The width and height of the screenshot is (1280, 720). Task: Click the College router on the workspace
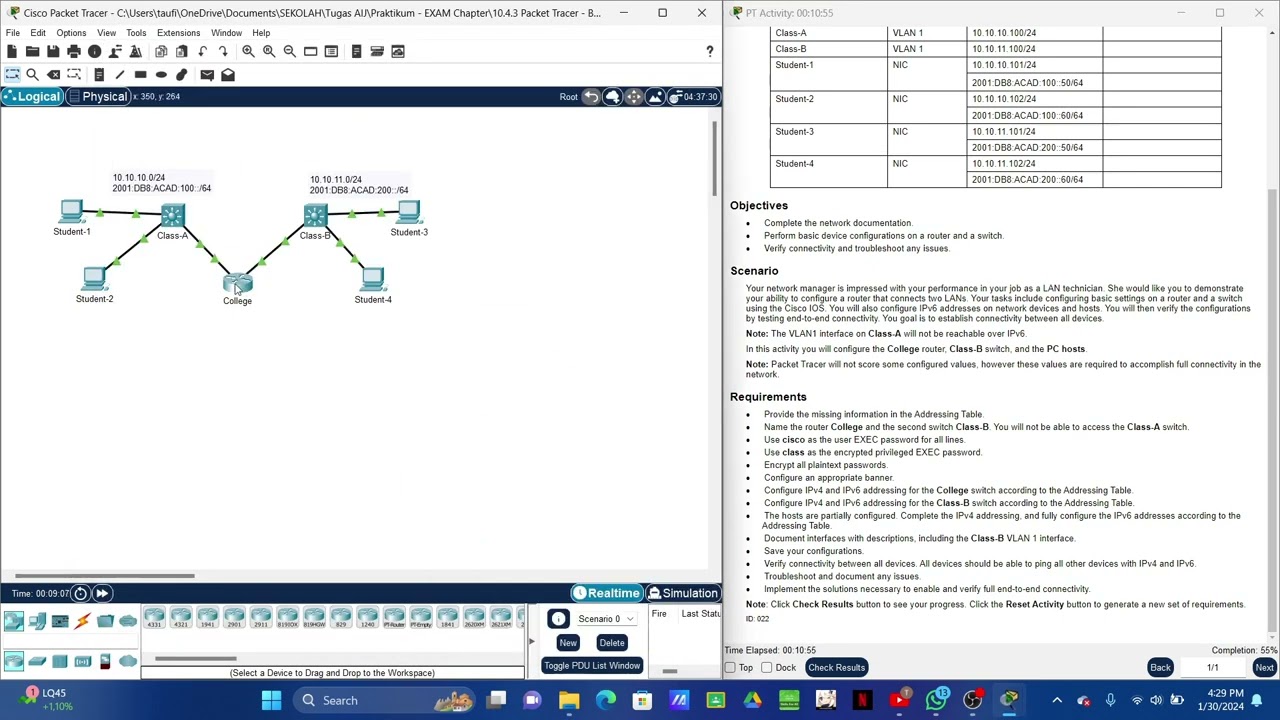click(x=237, y=283)
